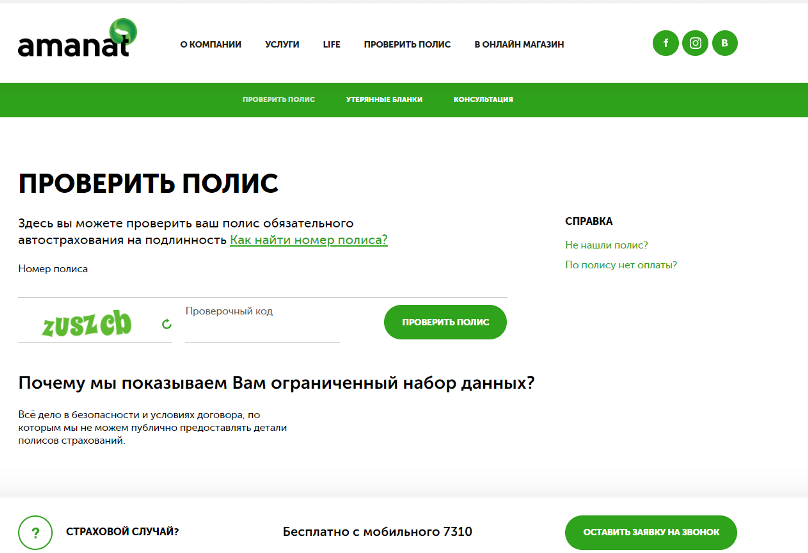Focus the 'Номер полиса' input field
This screenshot has height=553, width=808.
(x=262, y=285)
